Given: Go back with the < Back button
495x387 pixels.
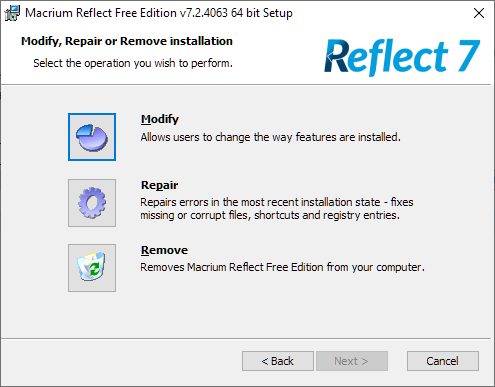Looking at the screenshot, I should click(278, 361).
